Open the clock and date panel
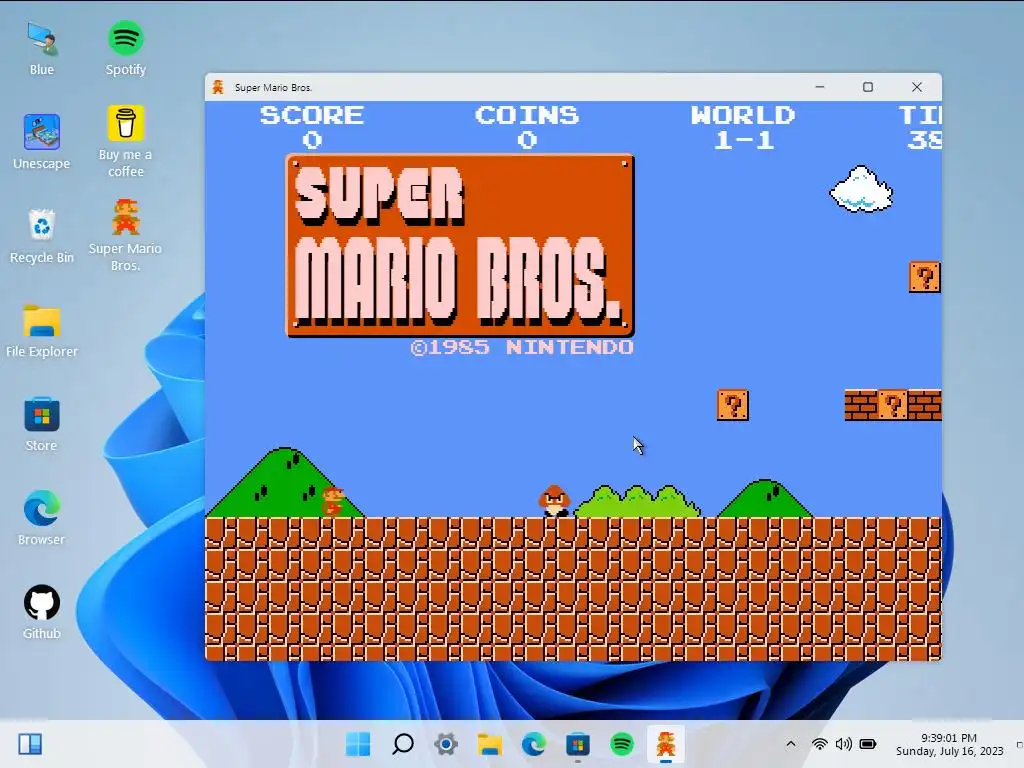 949,744
